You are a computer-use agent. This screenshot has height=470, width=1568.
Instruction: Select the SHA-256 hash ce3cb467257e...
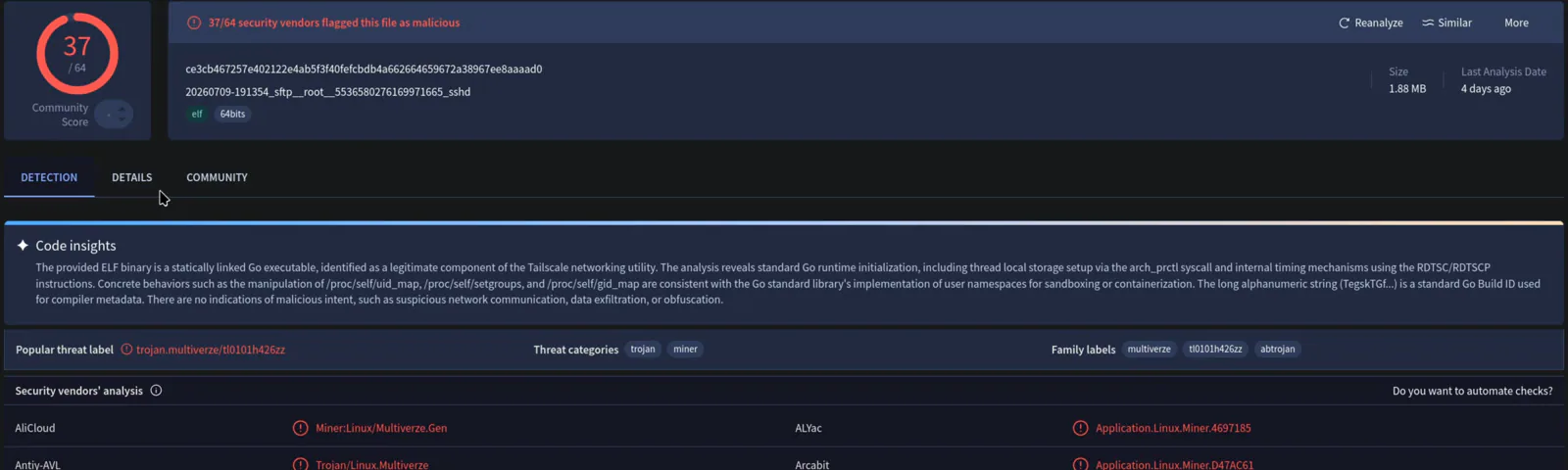(364, 70)
